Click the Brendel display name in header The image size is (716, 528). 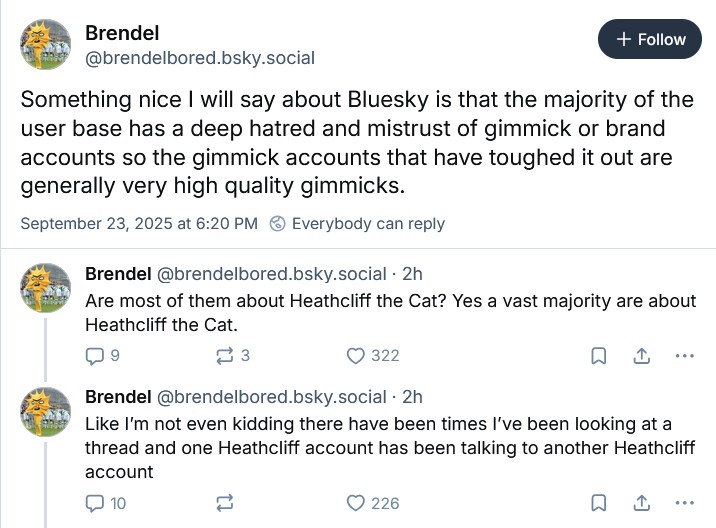[x=122, y=33]
